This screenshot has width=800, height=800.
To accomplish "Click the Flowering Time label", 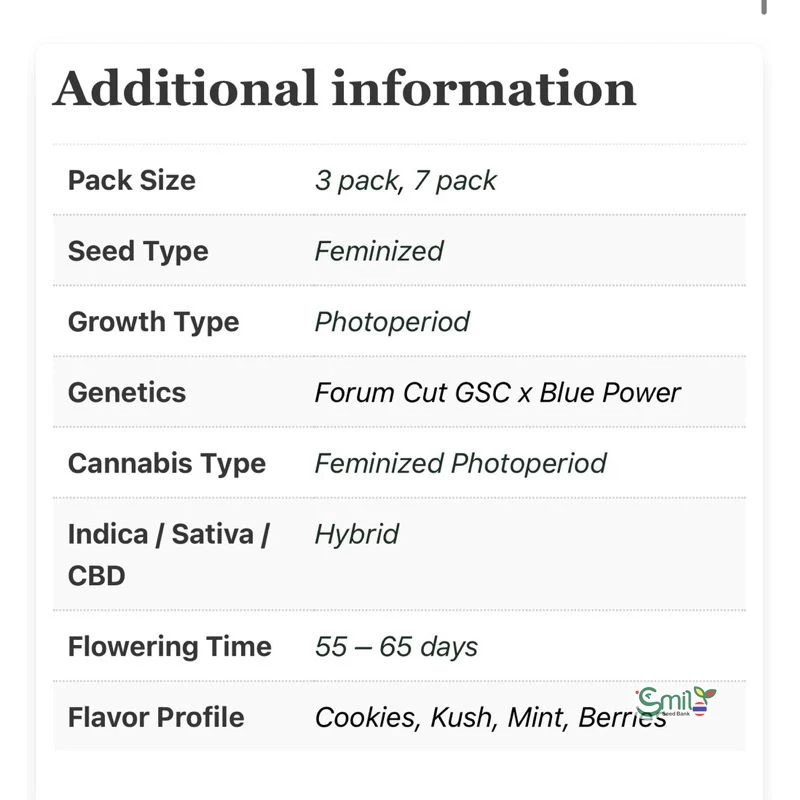I will tap(169, 646).
